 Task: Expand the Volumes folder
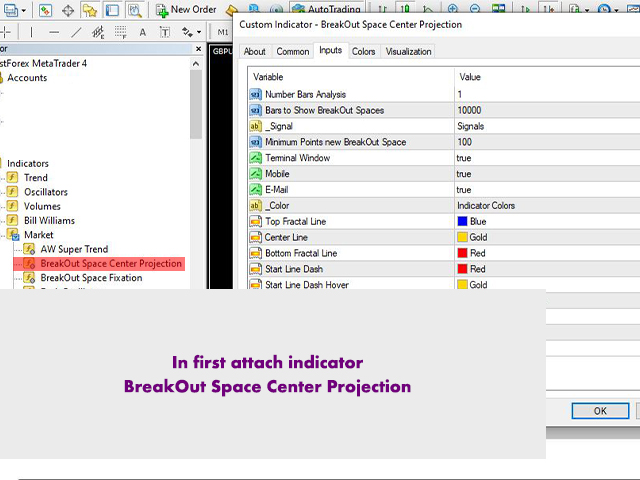(x=42, y=206)
